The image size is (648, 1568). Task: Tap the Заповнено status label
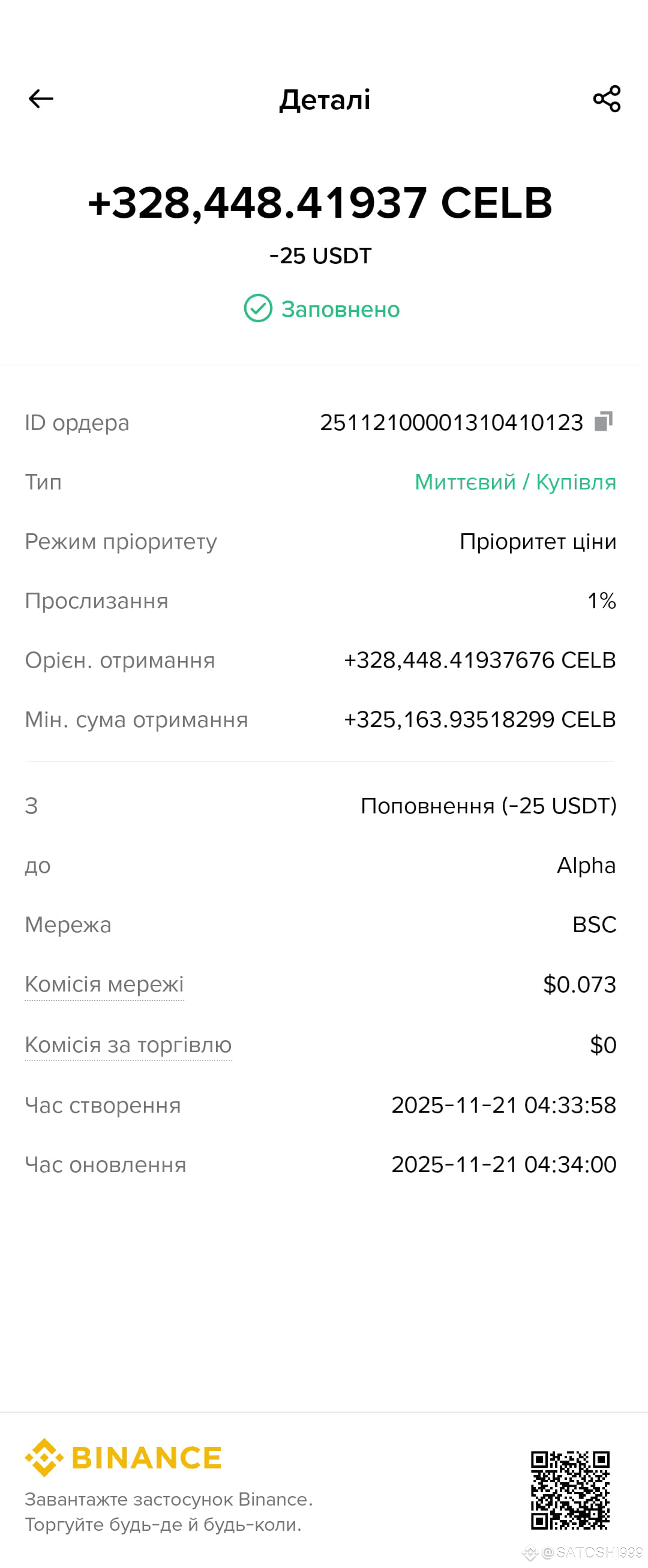(x=340, y=309)
